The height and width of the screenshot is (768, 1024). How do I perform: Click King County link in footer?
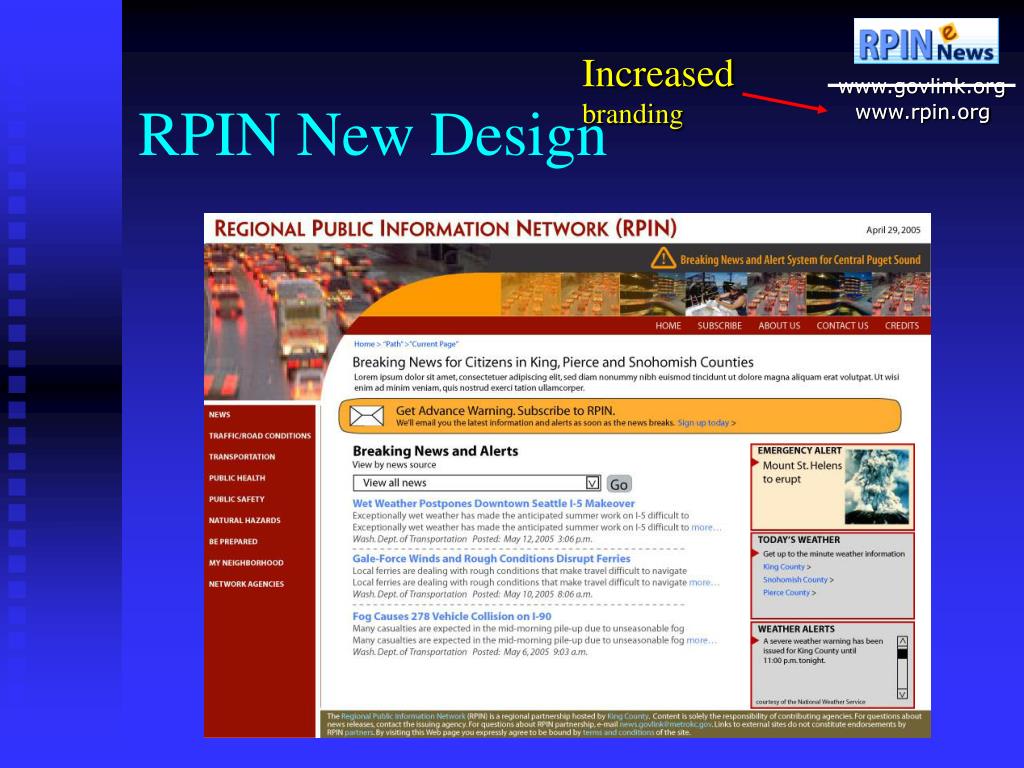pyautogui.click(x=628, y=716)
